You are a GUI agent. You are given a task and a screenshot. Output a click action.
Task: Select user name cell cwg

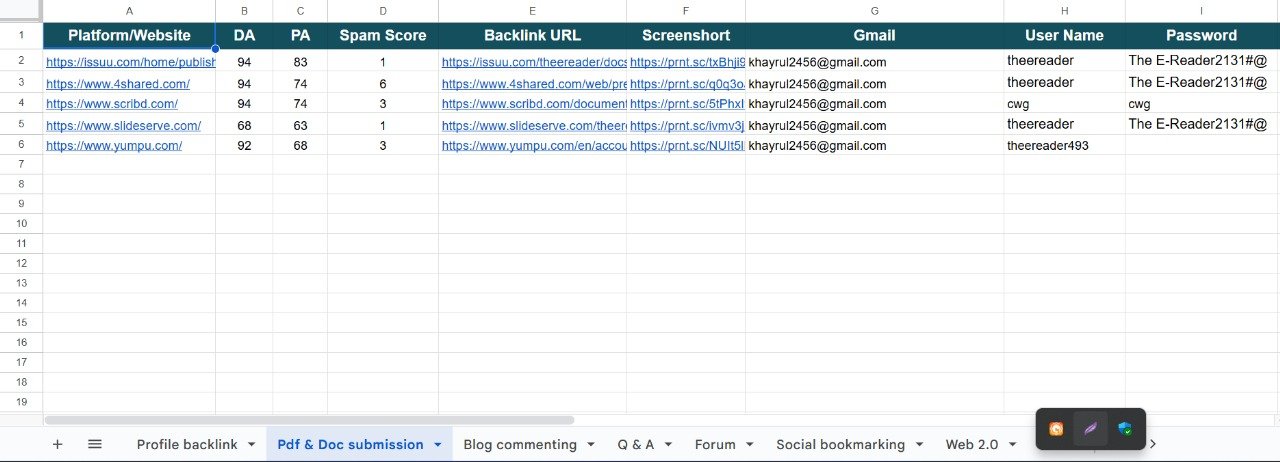coord(1065,103)
